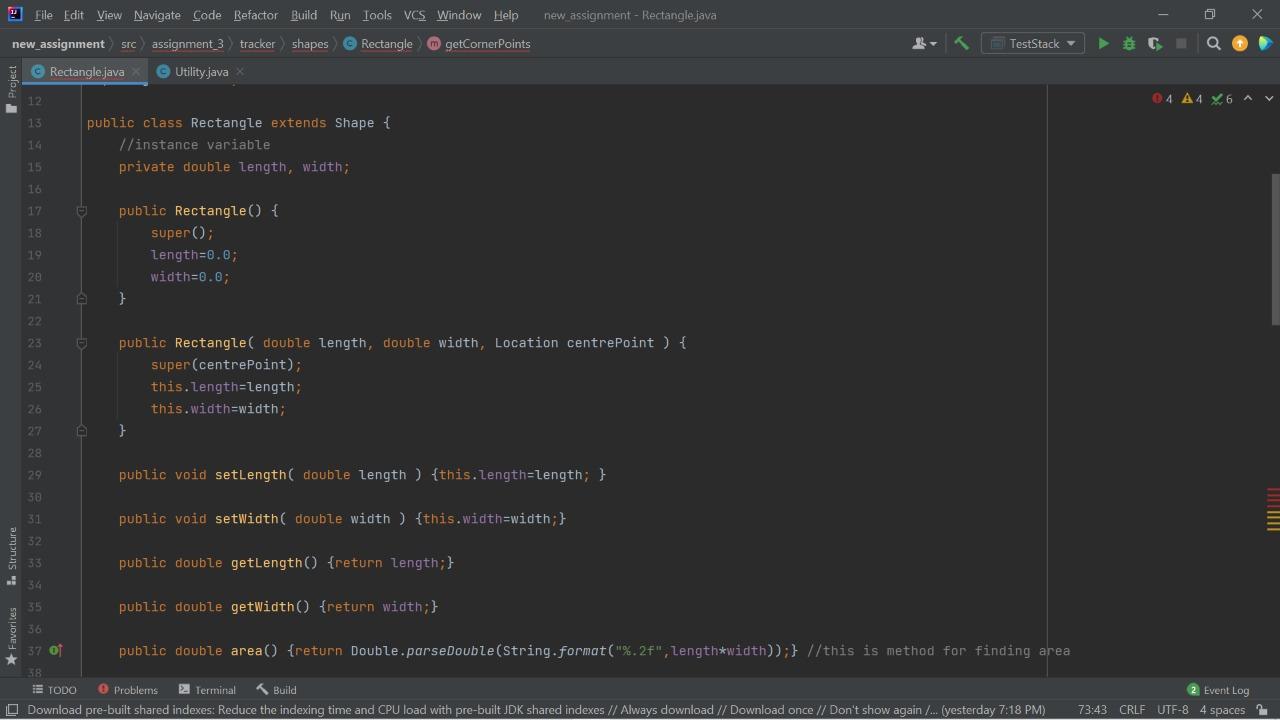Open the Project tool window sidebar
Image resolution: width=1280 pixels, height=720 pixels.
click(x=11, y=88)
